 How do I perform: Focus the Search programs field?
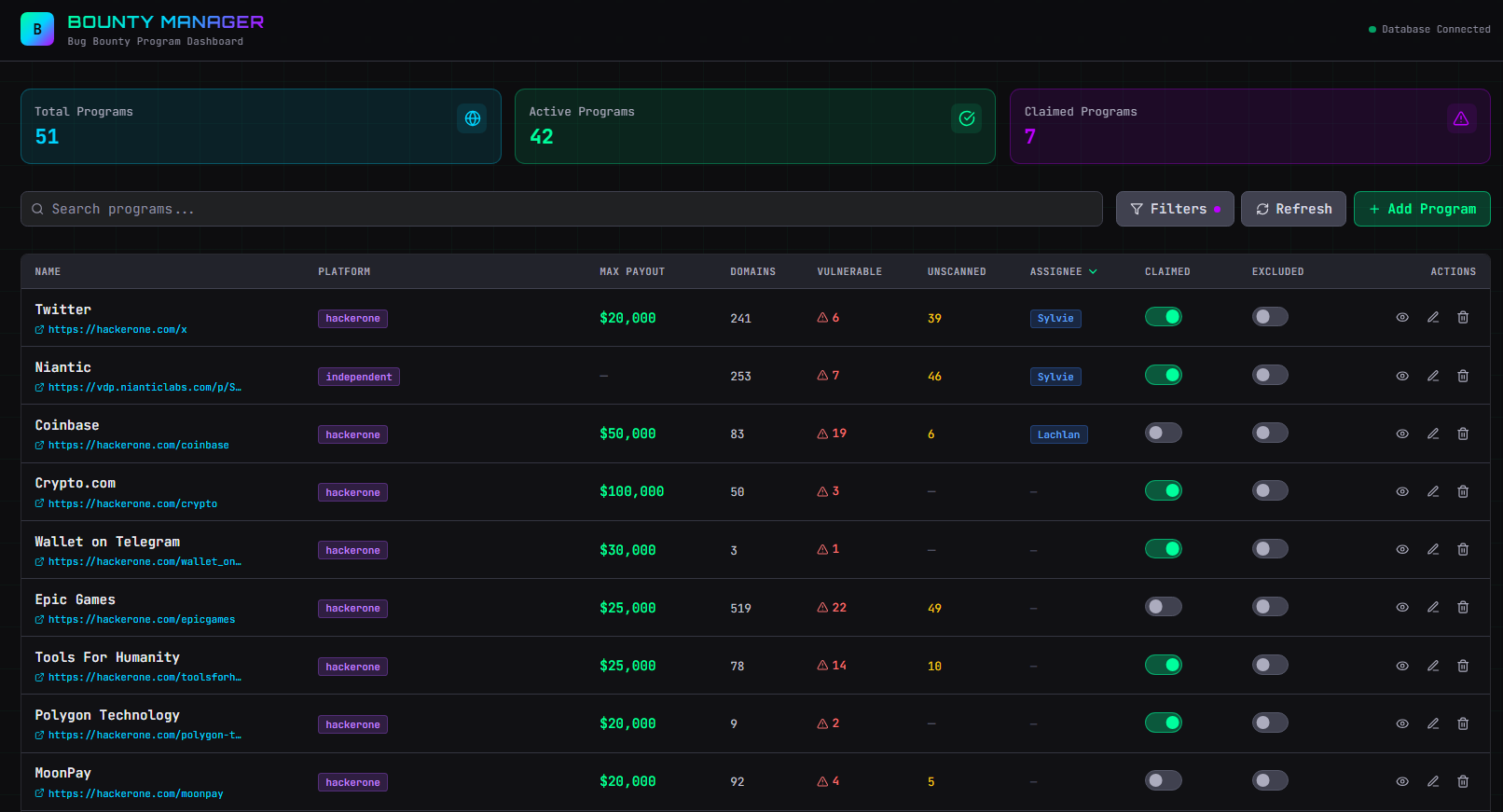tap(561, 209)
